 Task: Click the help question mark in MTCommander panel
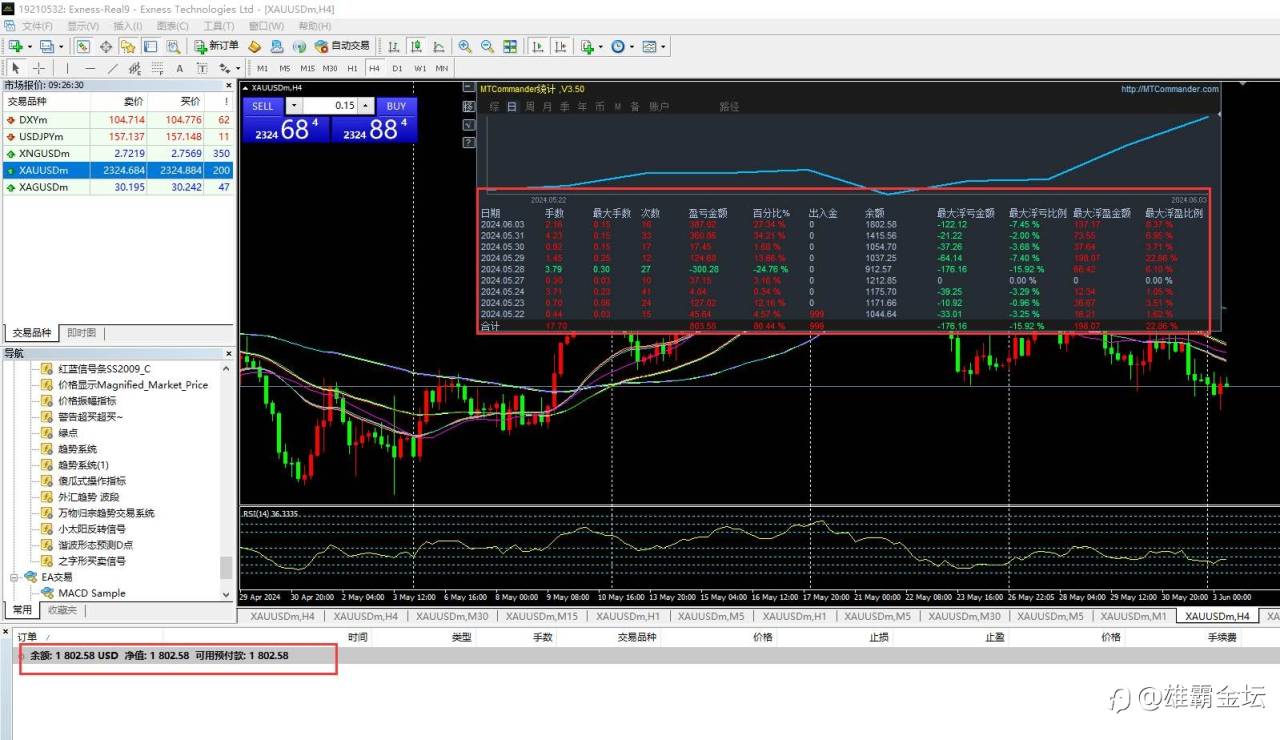tap(468, 143)
